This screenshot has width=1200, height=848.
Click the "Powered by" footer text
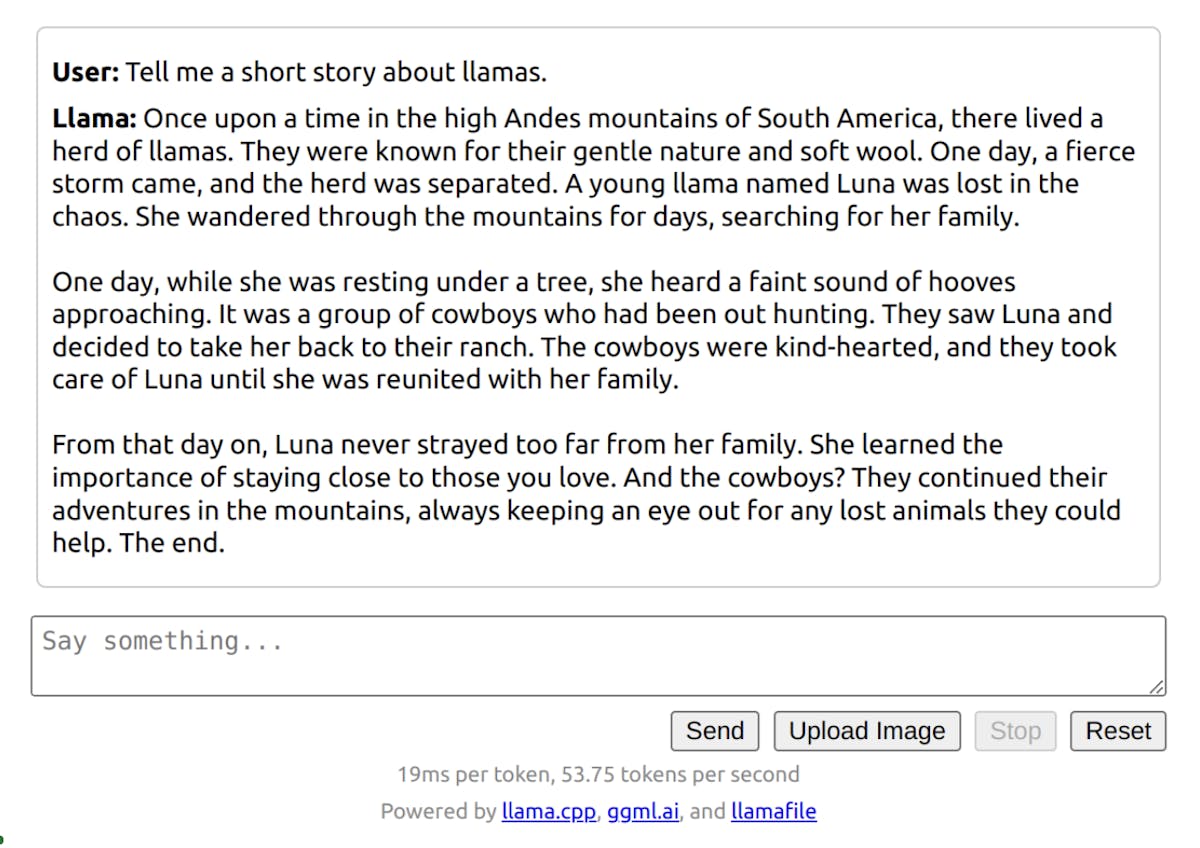coord(438,811)
